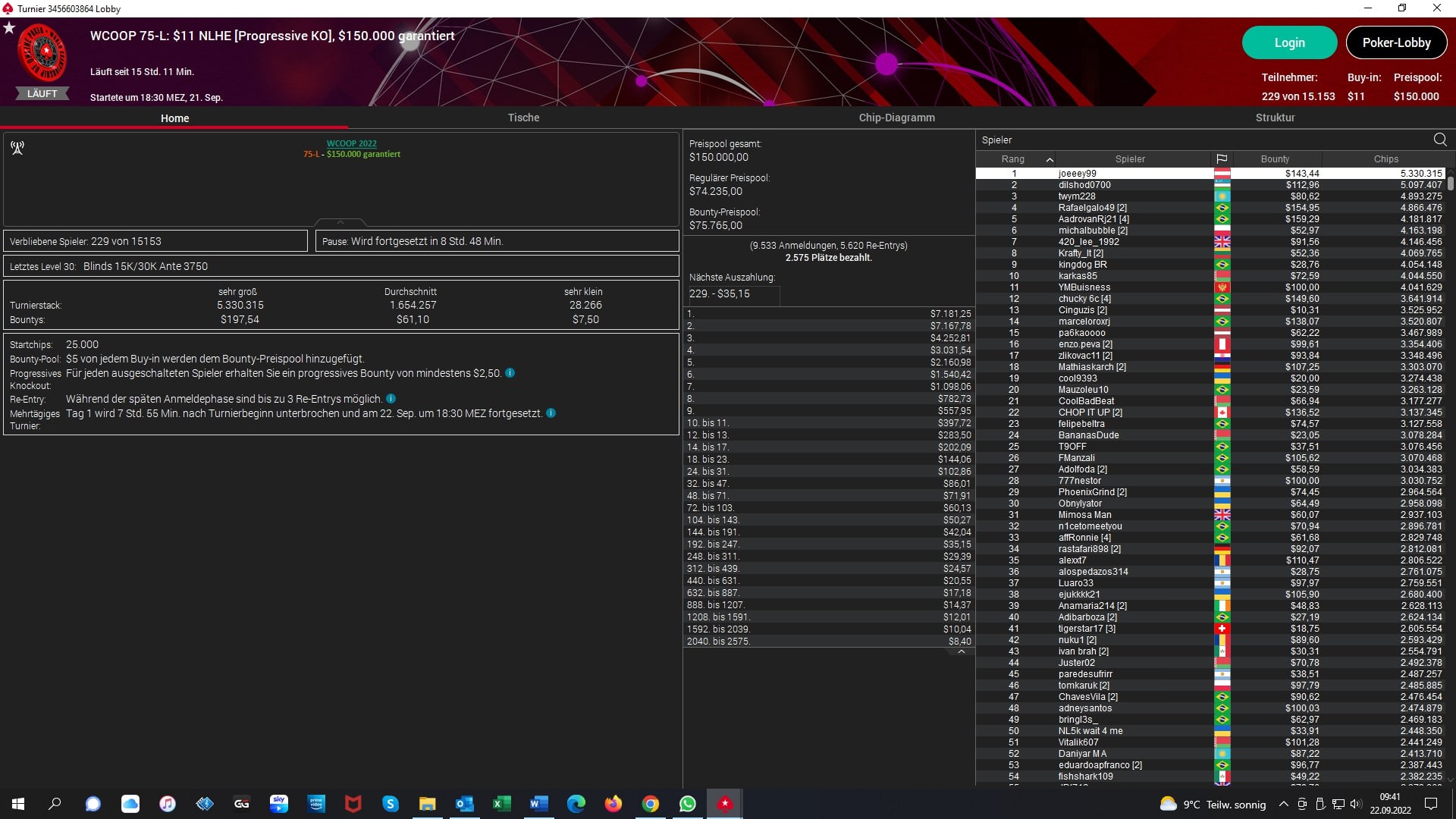Image resolution: width=1456 pixels, height=819 pixels.
Task: Open Firefox from taskbar
Action: [613, 804]
